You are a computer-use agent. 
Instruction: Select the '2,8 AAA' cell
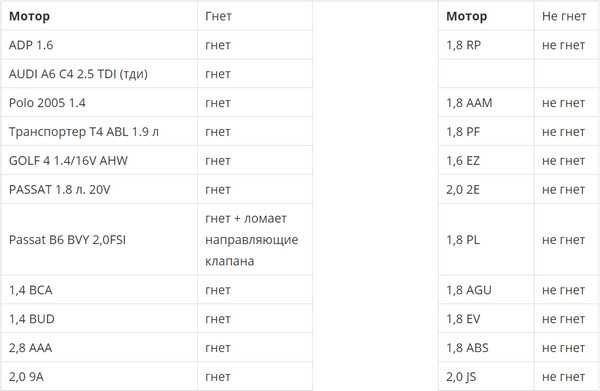coord(99,348)
